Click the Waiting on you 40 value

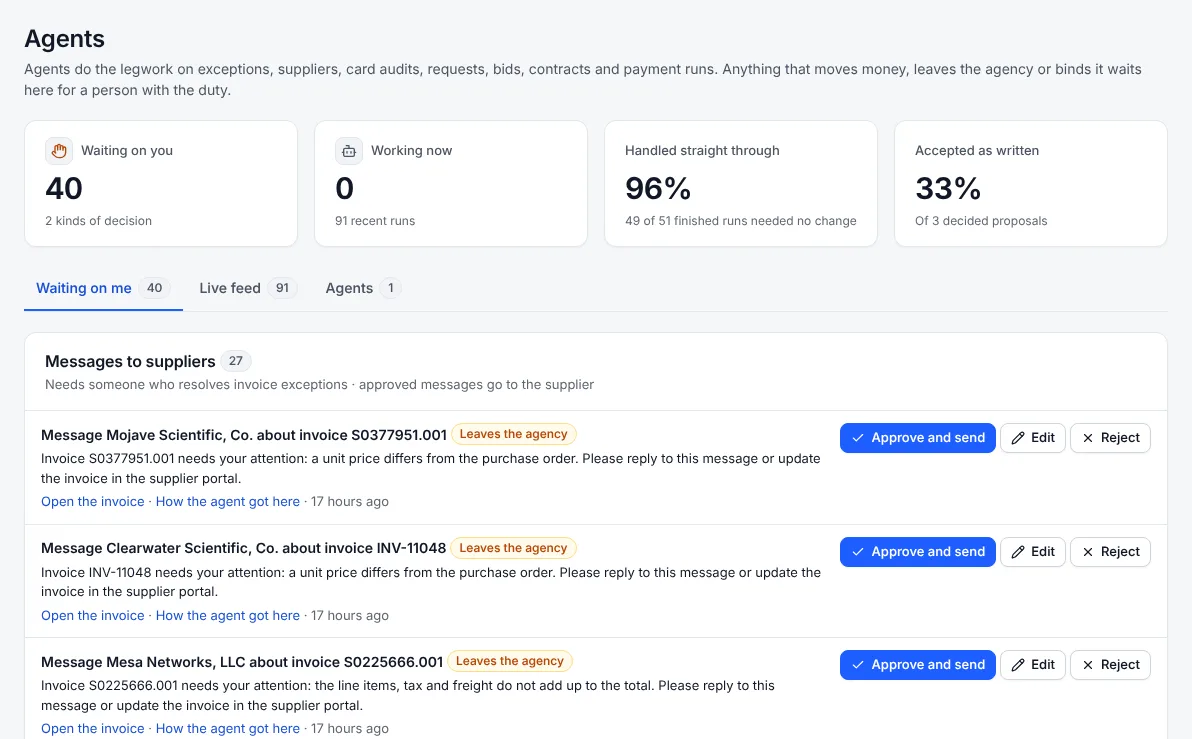coord(64,189)
